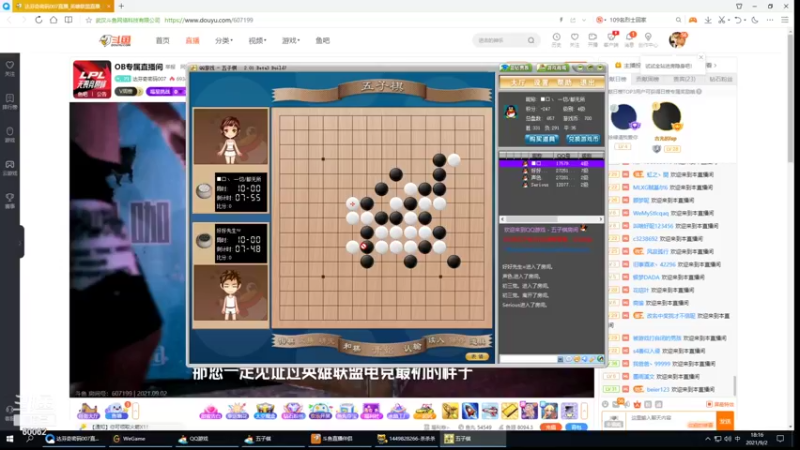Open the trophy icon in left sidebar
This screenshot has height=450, width=800.
click(x=10, y=201)
